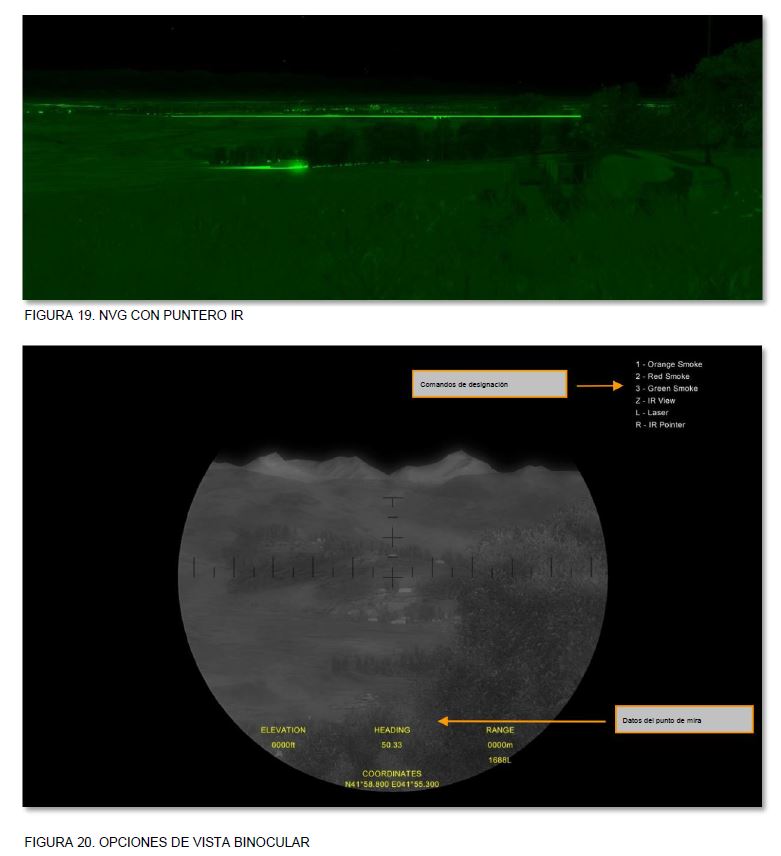Click the HEADING value 50.33
Viewport: 781px width, 856px height.
click(x=391, y=745)
